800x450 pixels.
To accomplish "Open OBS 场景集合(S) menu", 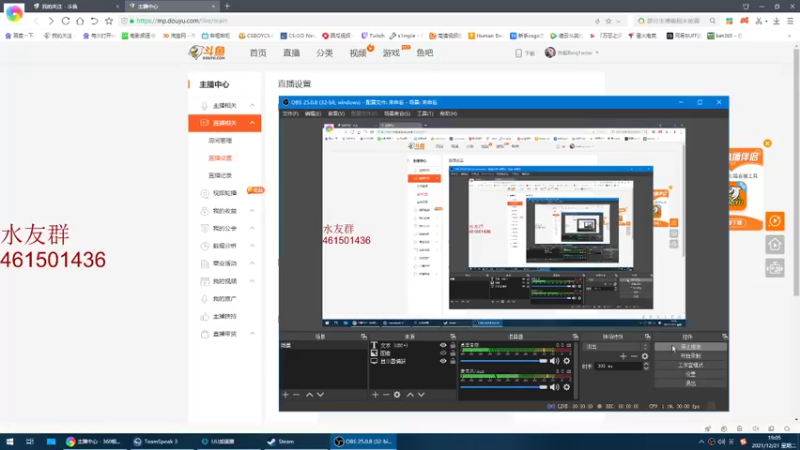I will pos(397,113).
